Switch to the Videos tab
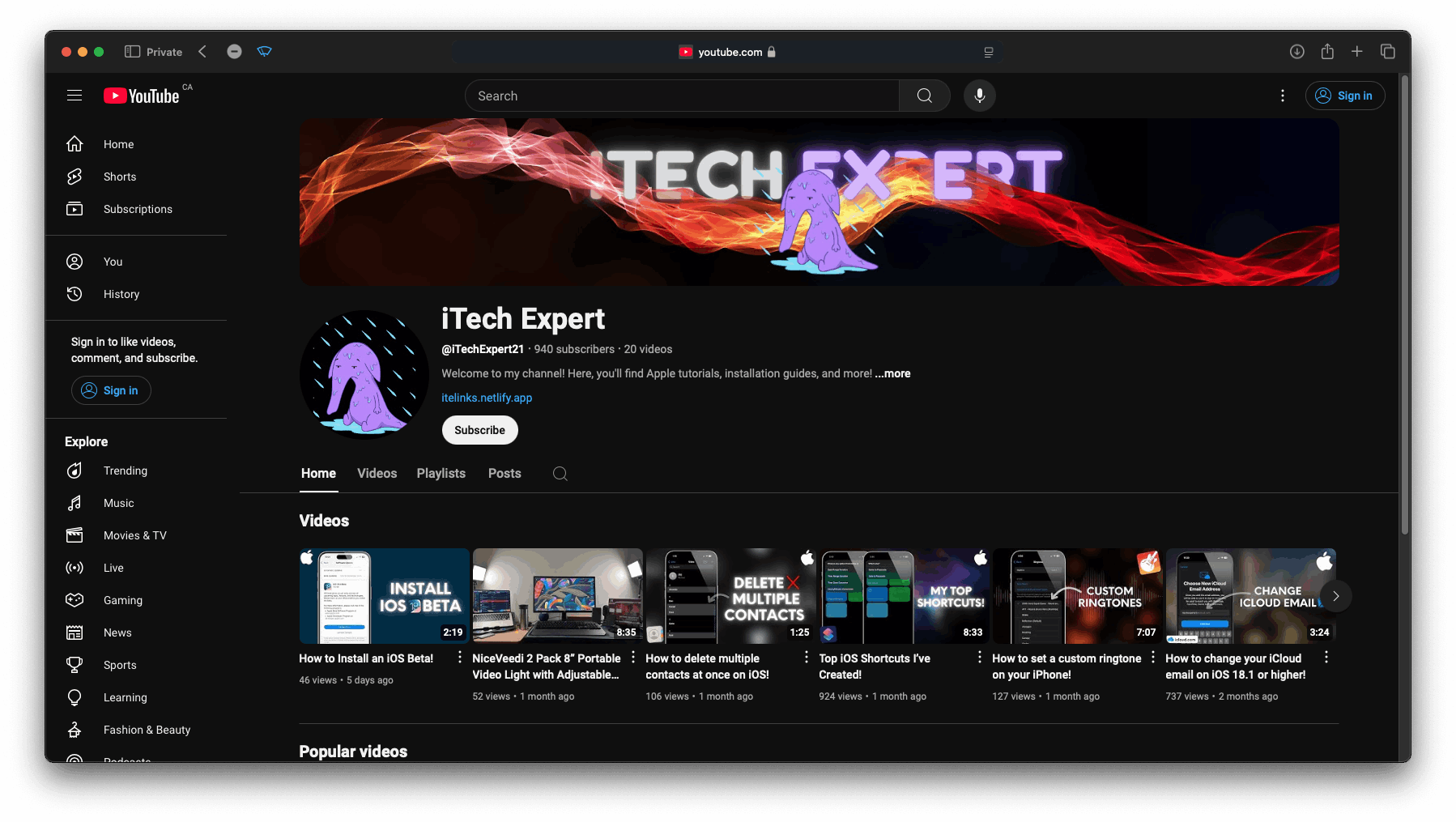The height and width of the screenshot is (822, 1456). 377,474
